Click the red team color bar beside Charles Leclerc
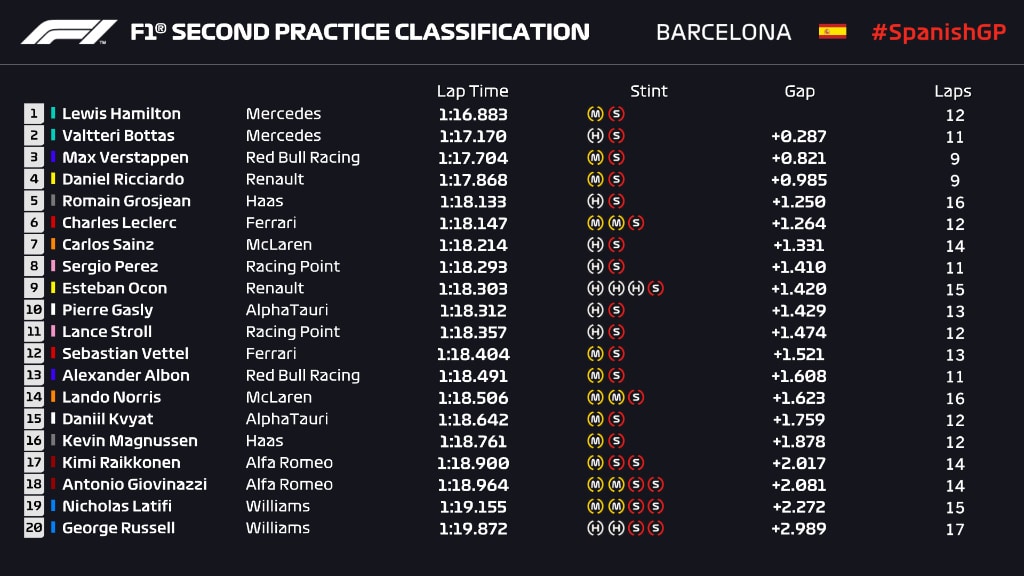Screen dimensions: 1024x576 pos(54,223)
